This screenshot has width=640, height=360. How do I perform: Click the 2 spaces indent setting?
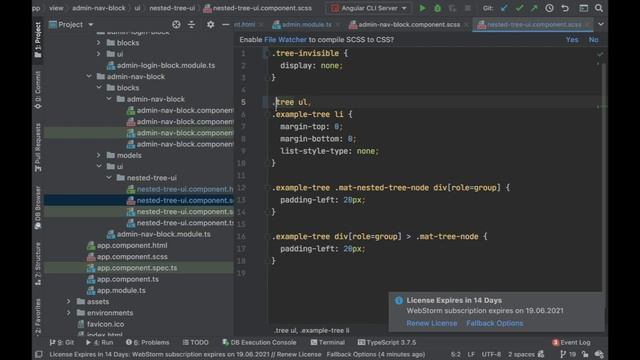pos(521,354)
